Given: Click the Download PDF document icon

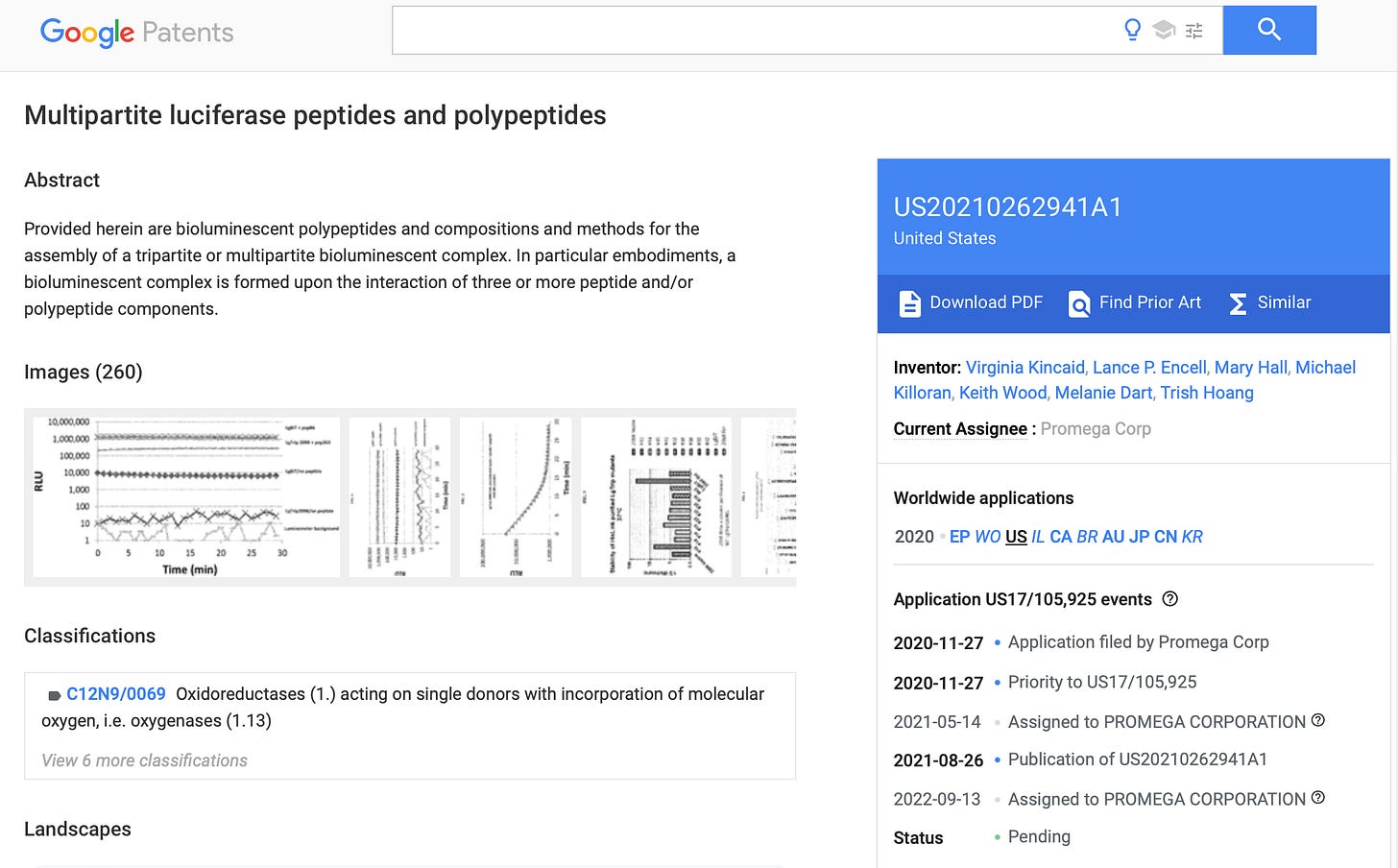Looking at the screenshot, I should pyautogui.click(x=909, y=303).
